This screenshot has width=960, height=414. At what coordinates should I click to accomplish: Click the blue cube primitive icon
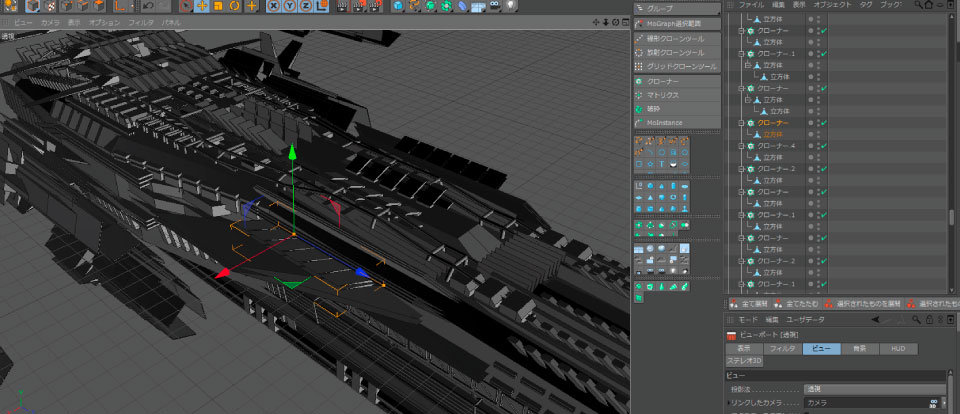(x=397, y=6)
